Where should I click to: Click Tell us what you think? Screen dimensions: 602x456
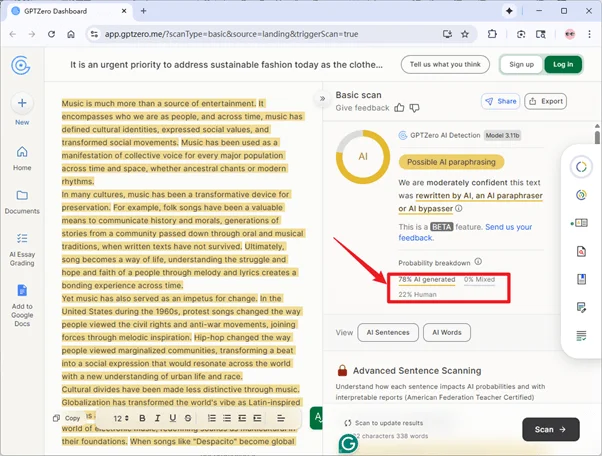(x=445, y=64)
